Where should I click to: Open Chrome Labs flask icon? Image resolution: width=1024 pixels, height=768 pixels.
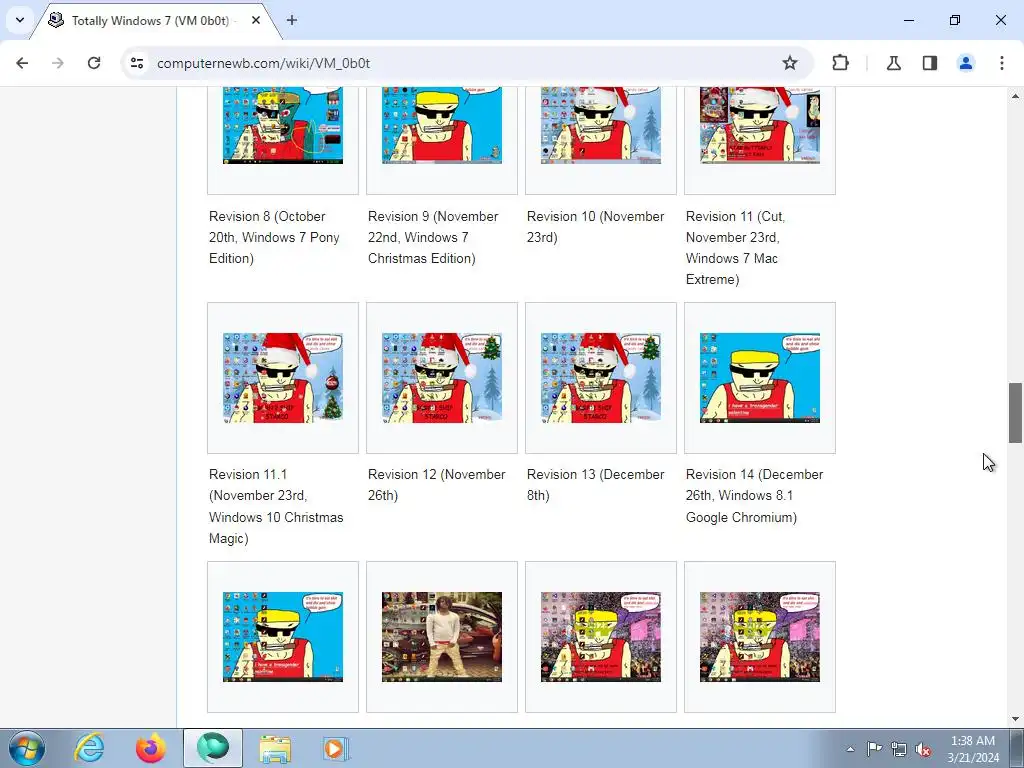click(893, 63)
